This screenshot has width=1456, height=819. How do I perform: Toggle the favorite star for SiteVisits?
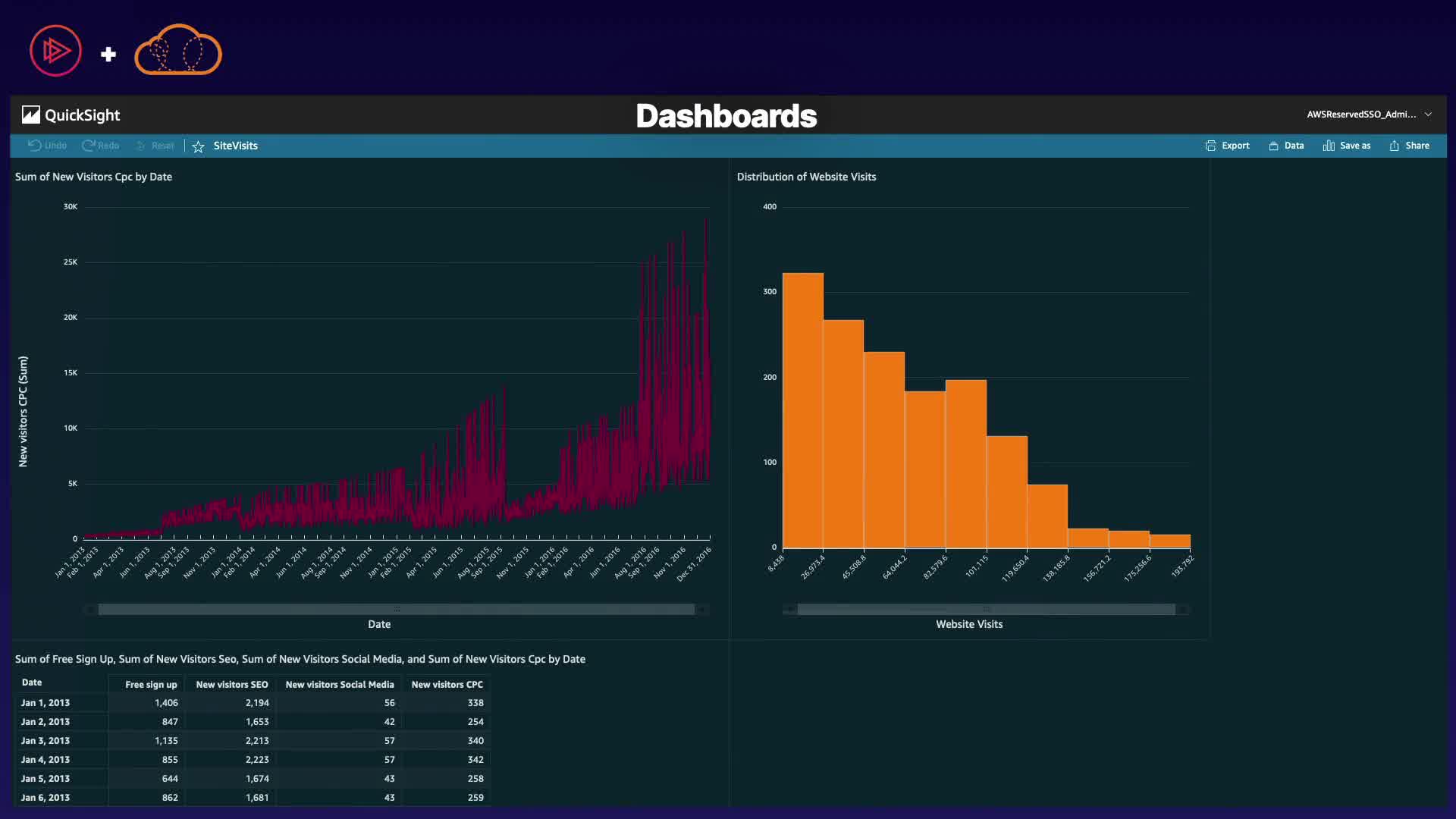198,146
